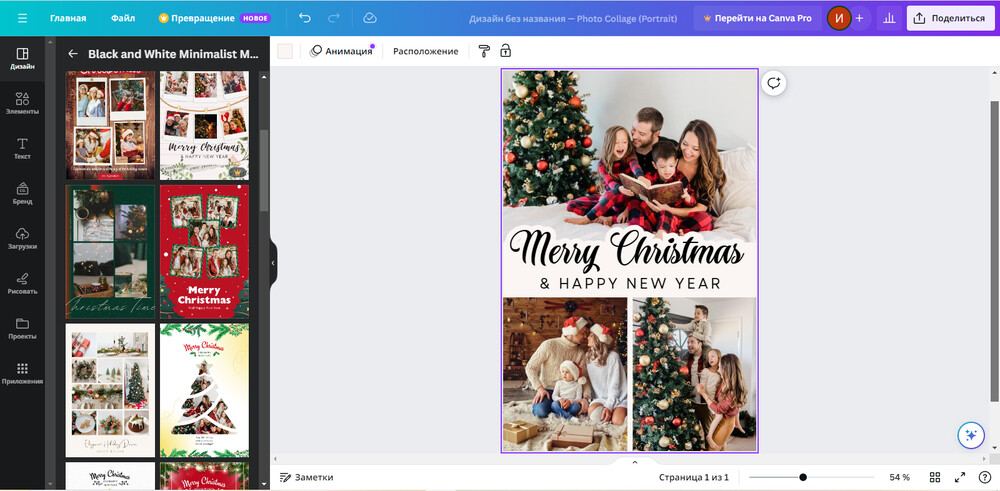Click the copy style paint roller icon
The height and width of the screenshot is (491, 1000).
[484, 51]
